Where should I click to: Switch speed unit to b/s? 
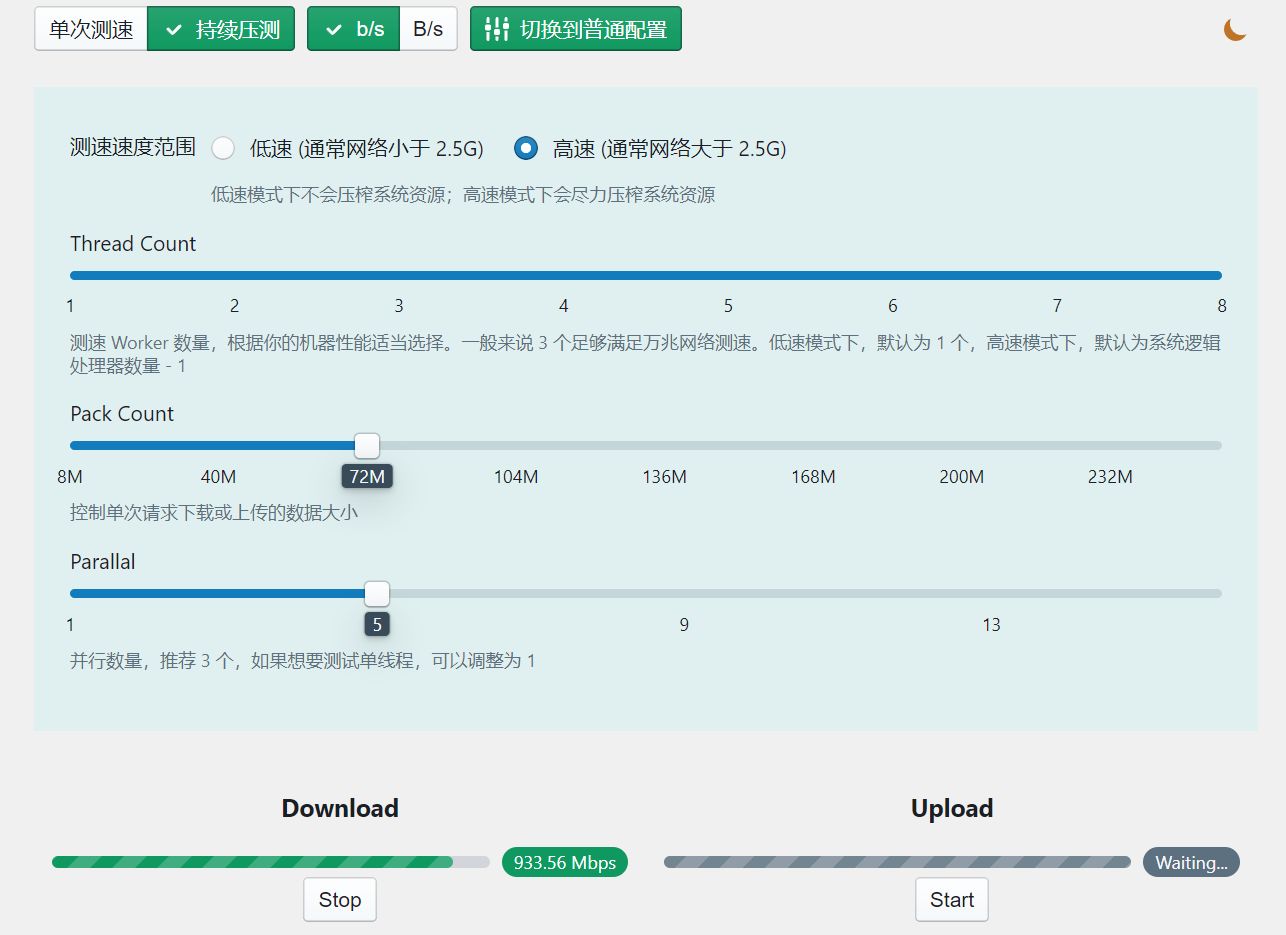coord(354,29)
